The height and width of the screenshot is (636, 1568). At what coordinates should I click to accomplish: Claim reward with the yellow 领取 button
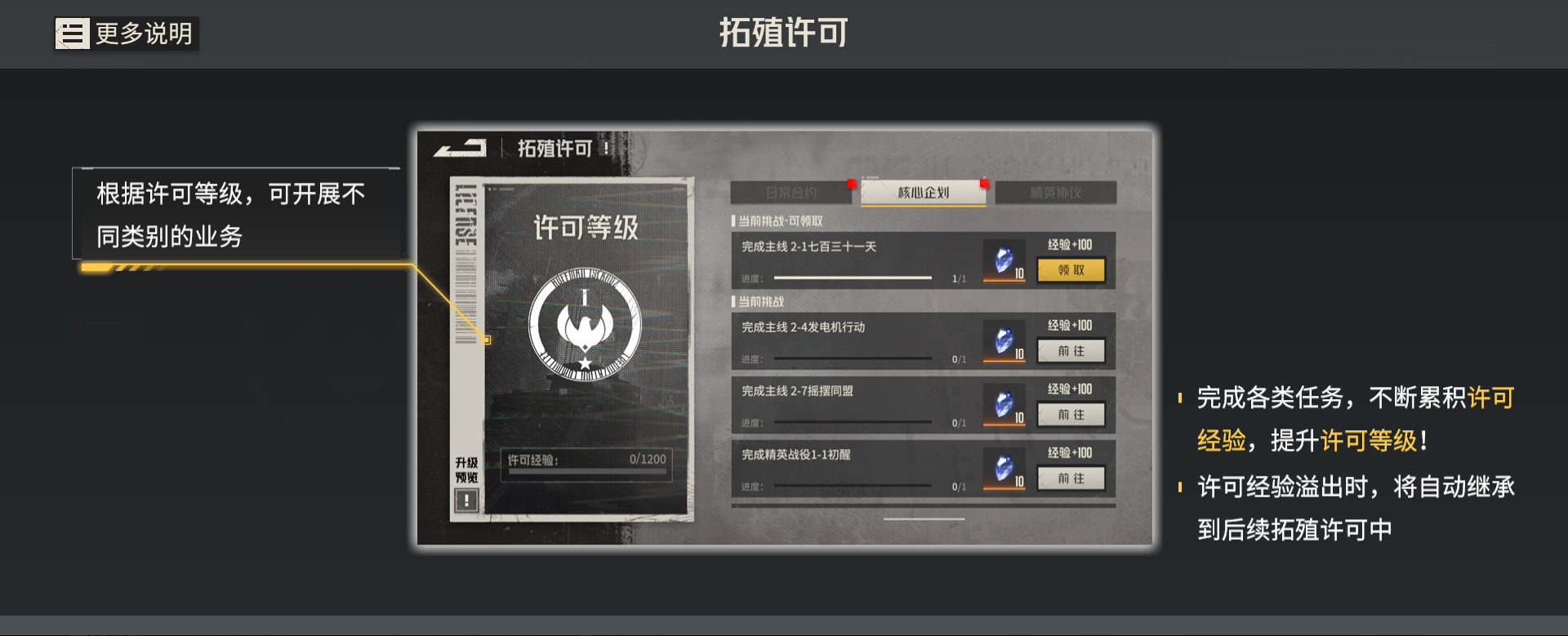point(1071,269)
